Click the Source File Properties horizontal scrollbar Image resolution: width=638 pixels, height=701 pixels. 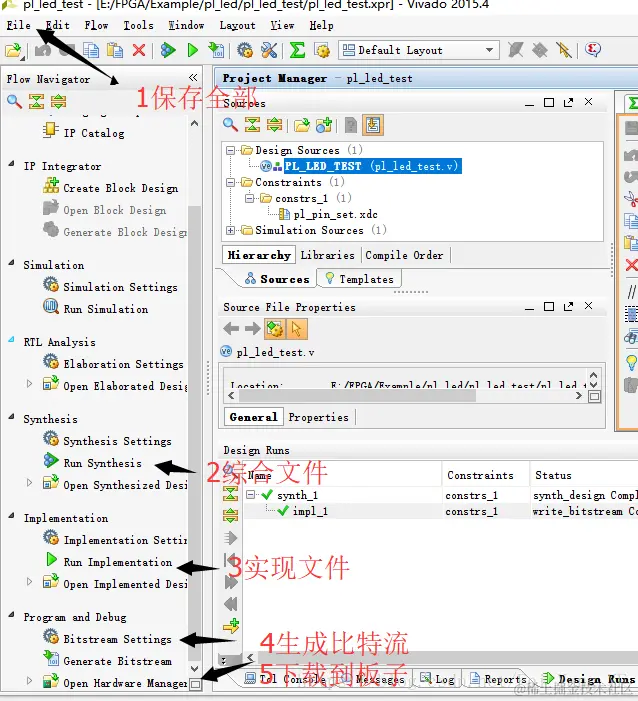pos(358,396)
